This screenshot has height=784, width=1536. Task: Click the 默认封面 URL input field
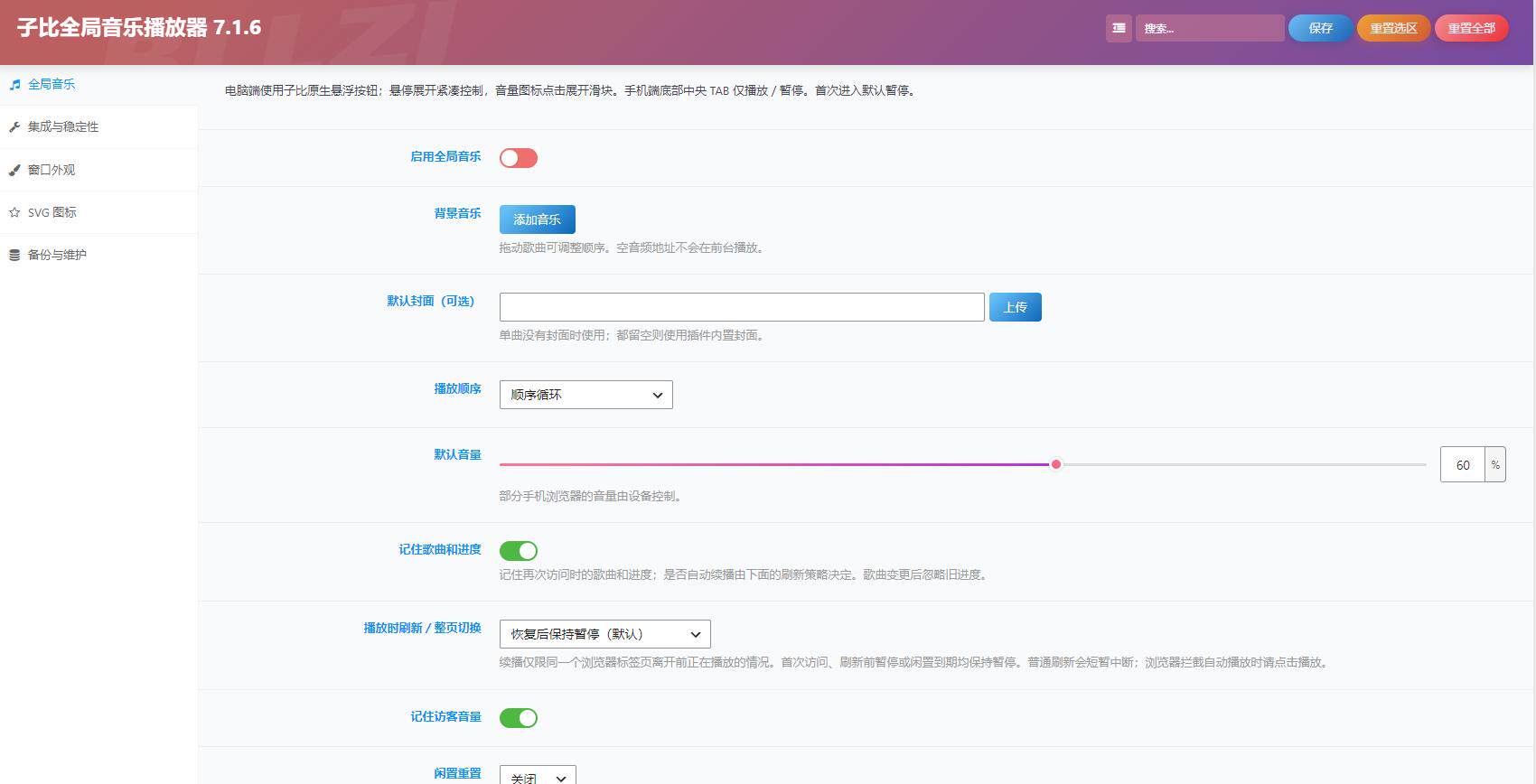pos(742,307)
